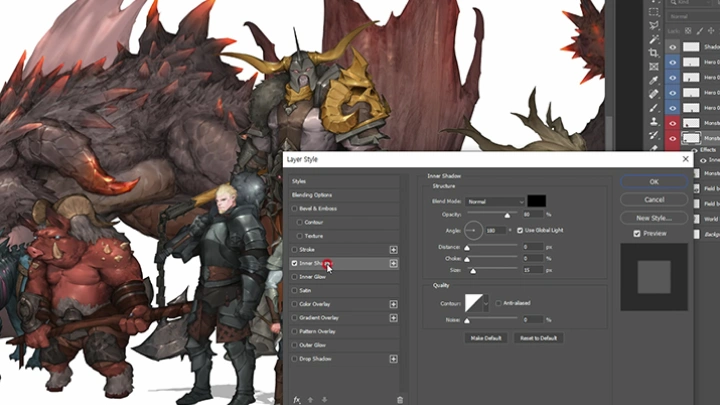This screenshot has width=720, height=405.
Task: Click the Contour curve thumbnail
Action: coord(473,304)
